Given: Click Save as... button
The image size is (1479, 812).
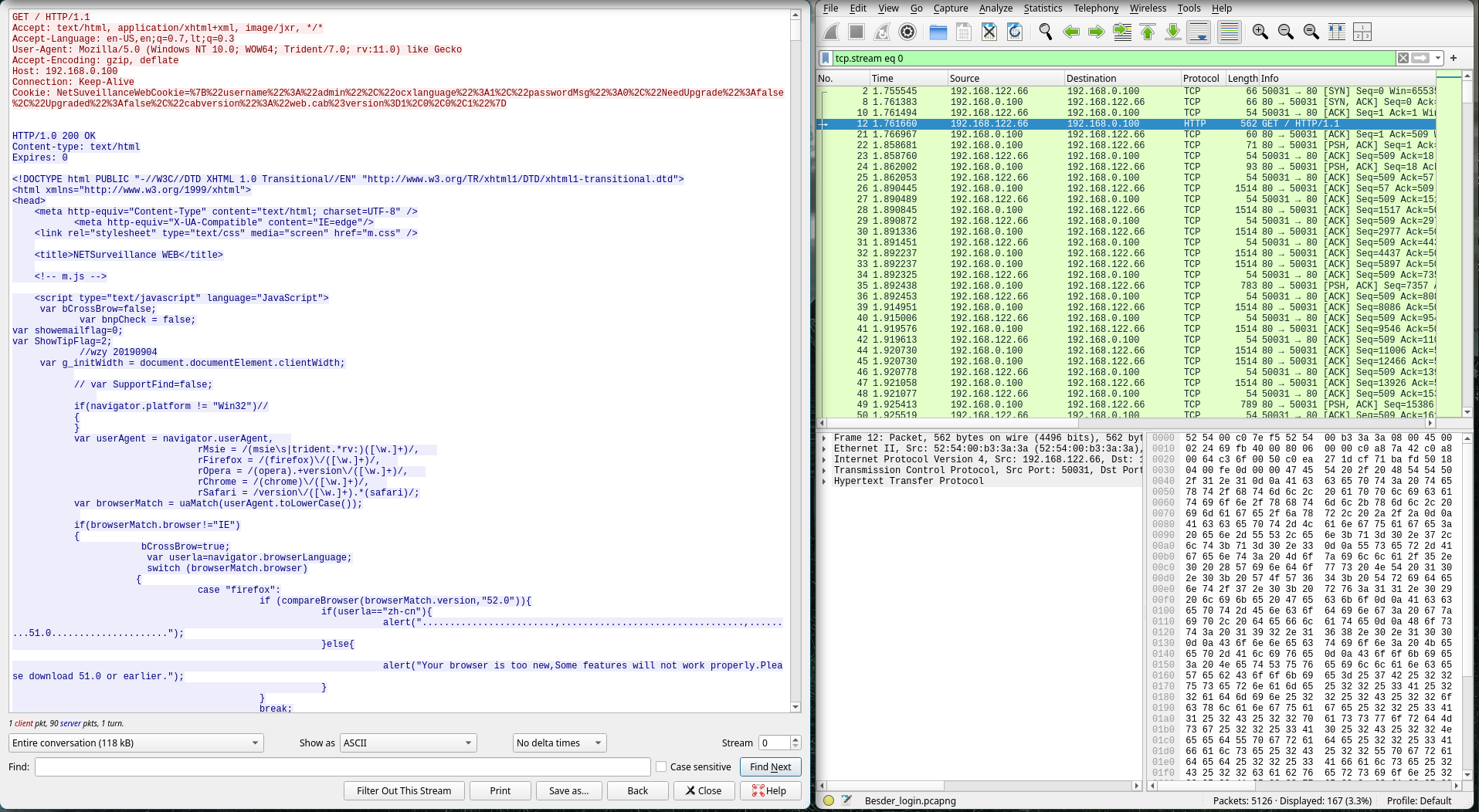Looking at the screenshot, I should (x=568, y=791).
